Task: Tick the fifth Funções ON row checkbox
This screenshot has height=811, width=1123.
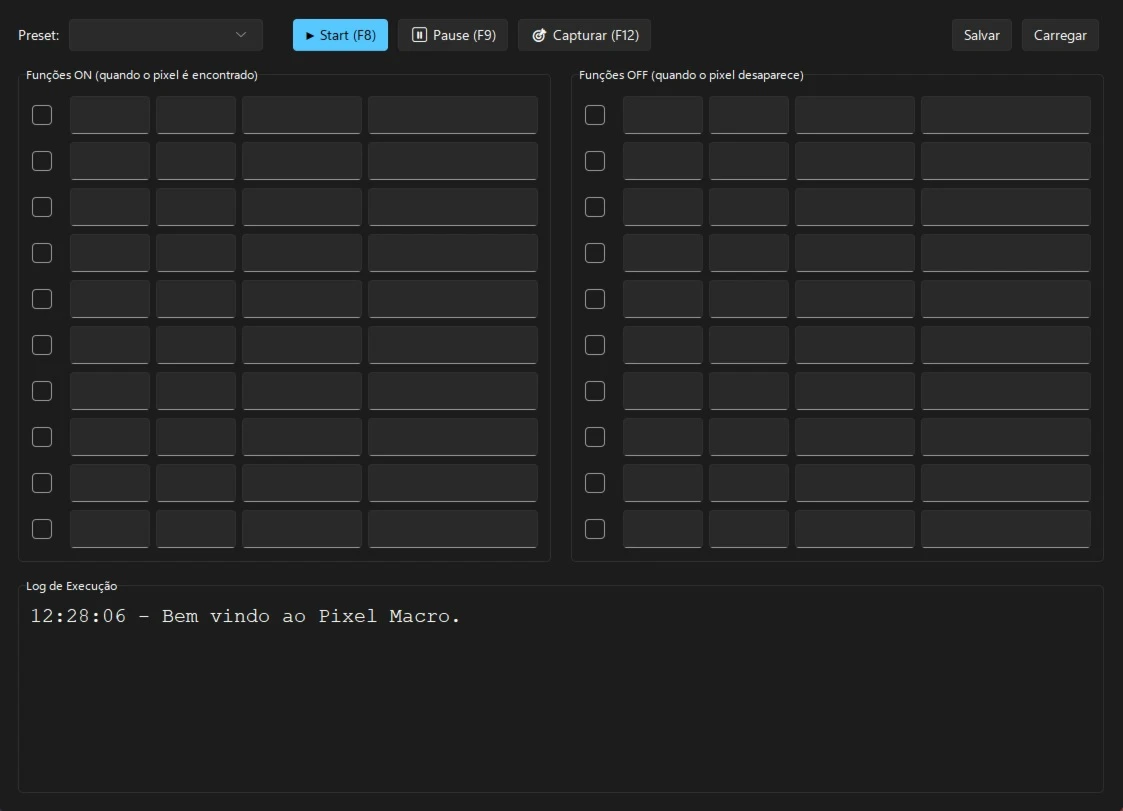Action: pos(42,299)
